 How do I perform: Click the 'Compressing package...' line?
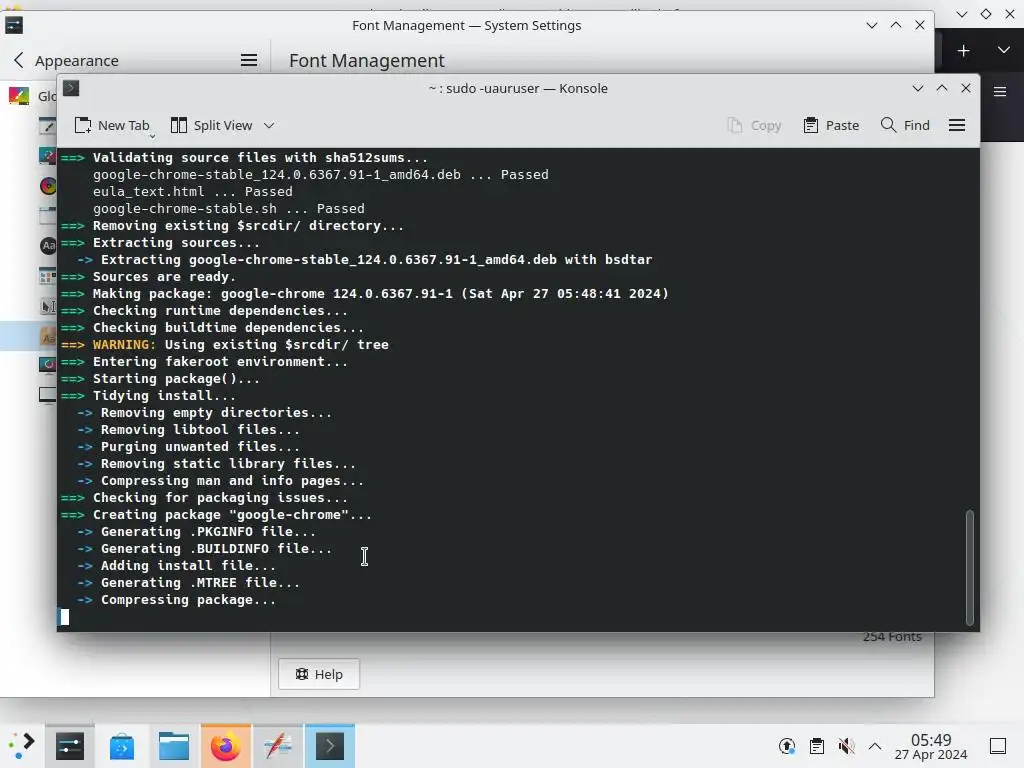point(188,599)
